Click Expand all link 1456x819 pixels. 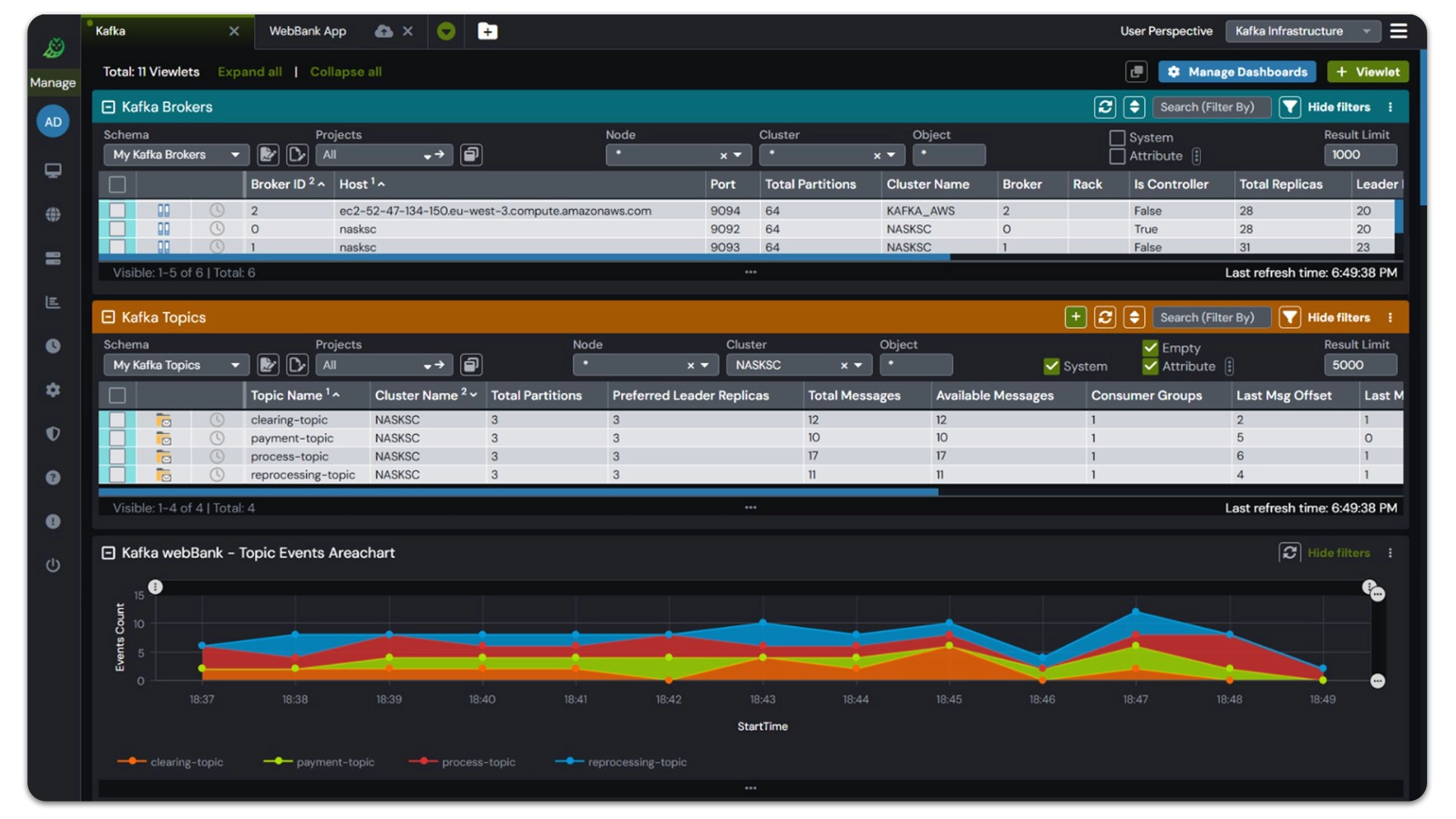249,71
